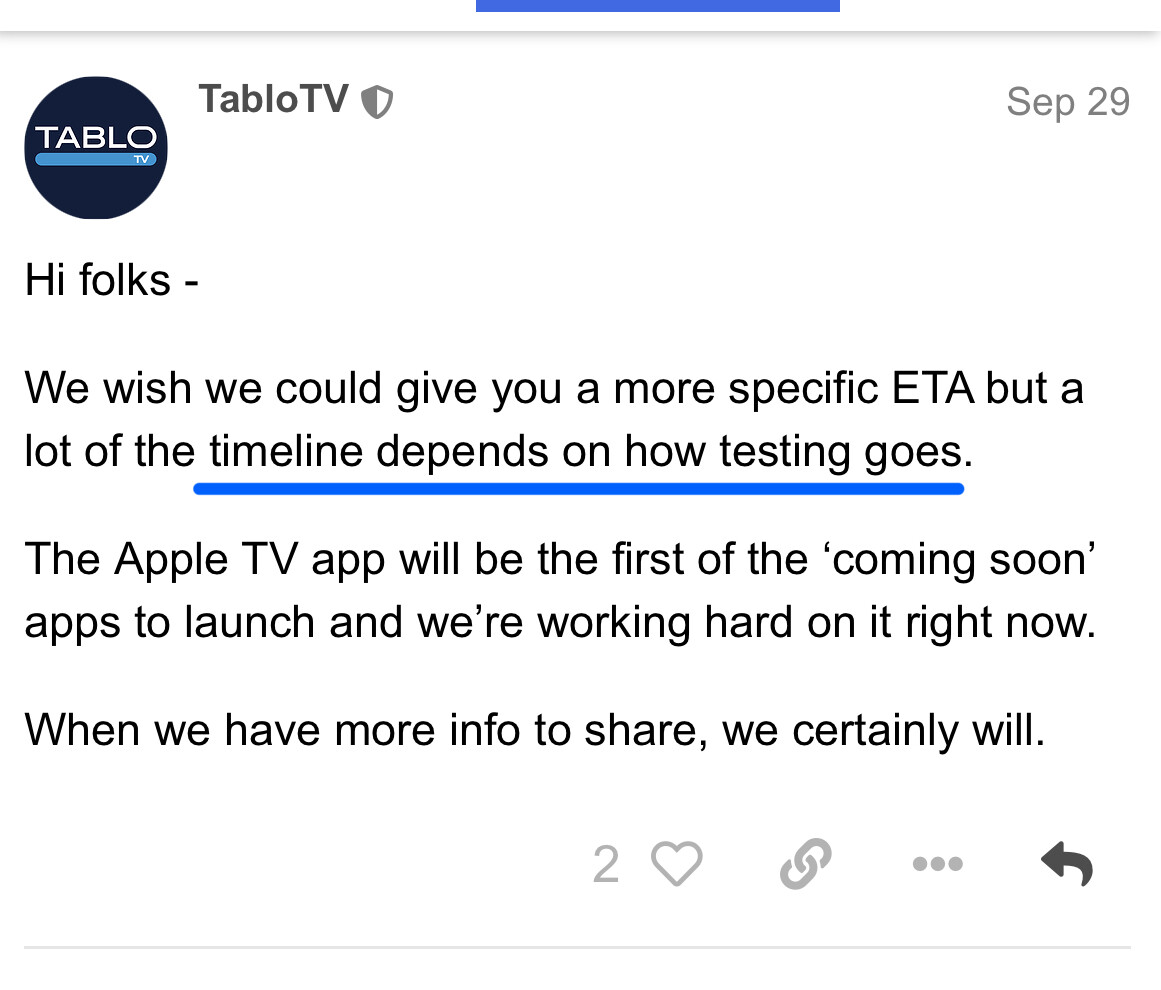The width and height of the screenshot is (1161, 990).
Task: Click the blue underline beneath 'timeline depends'
Action: (578, 489)
